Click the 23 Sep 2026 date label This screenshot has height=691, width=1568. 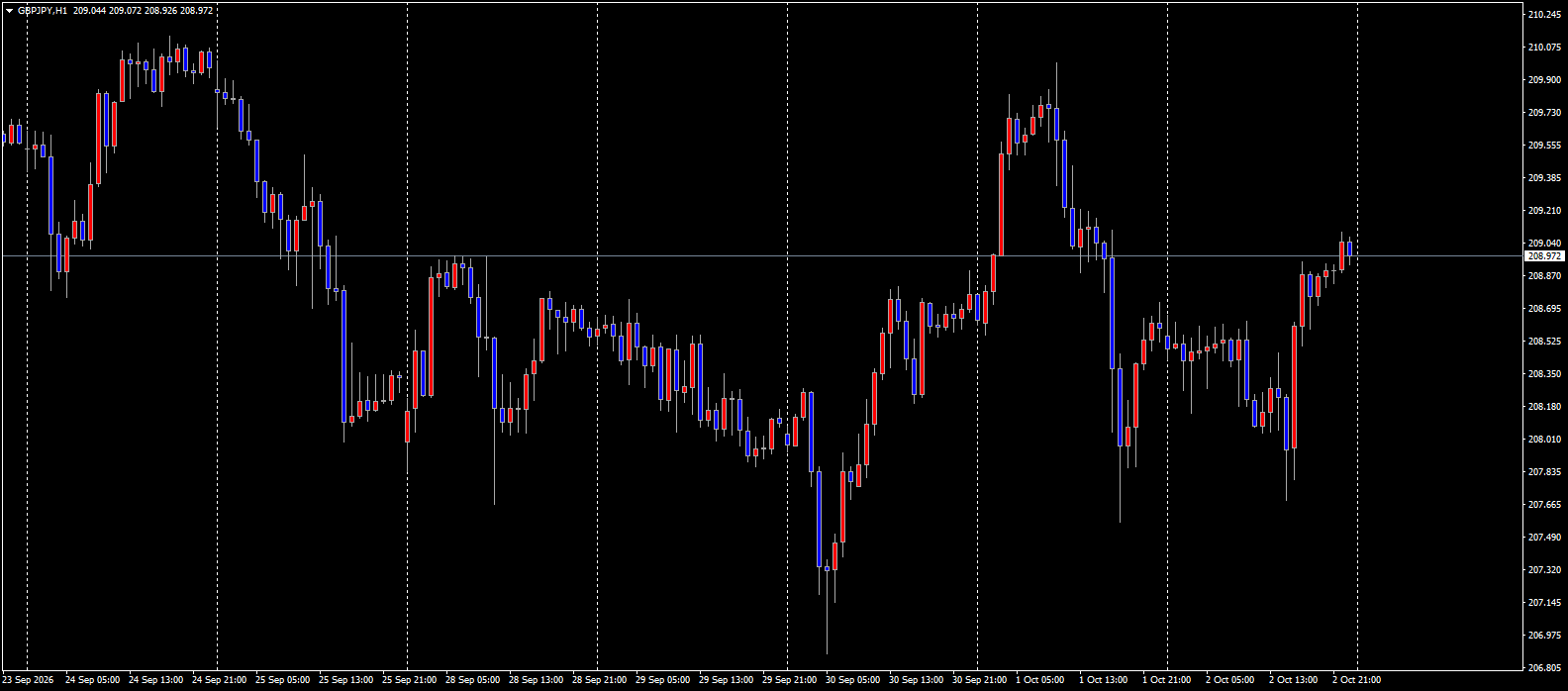click(28, 680)
